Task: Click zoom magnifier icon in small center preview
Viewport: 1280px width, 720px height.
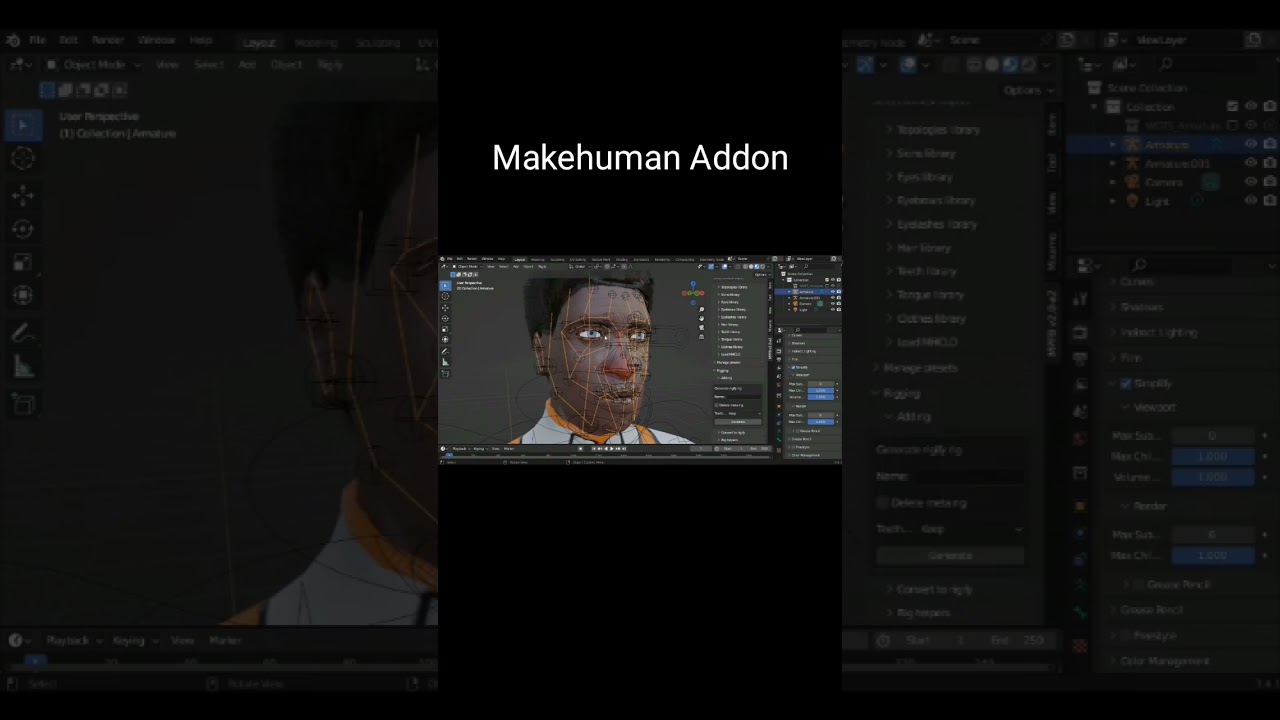Action: (x=701, y=308)
